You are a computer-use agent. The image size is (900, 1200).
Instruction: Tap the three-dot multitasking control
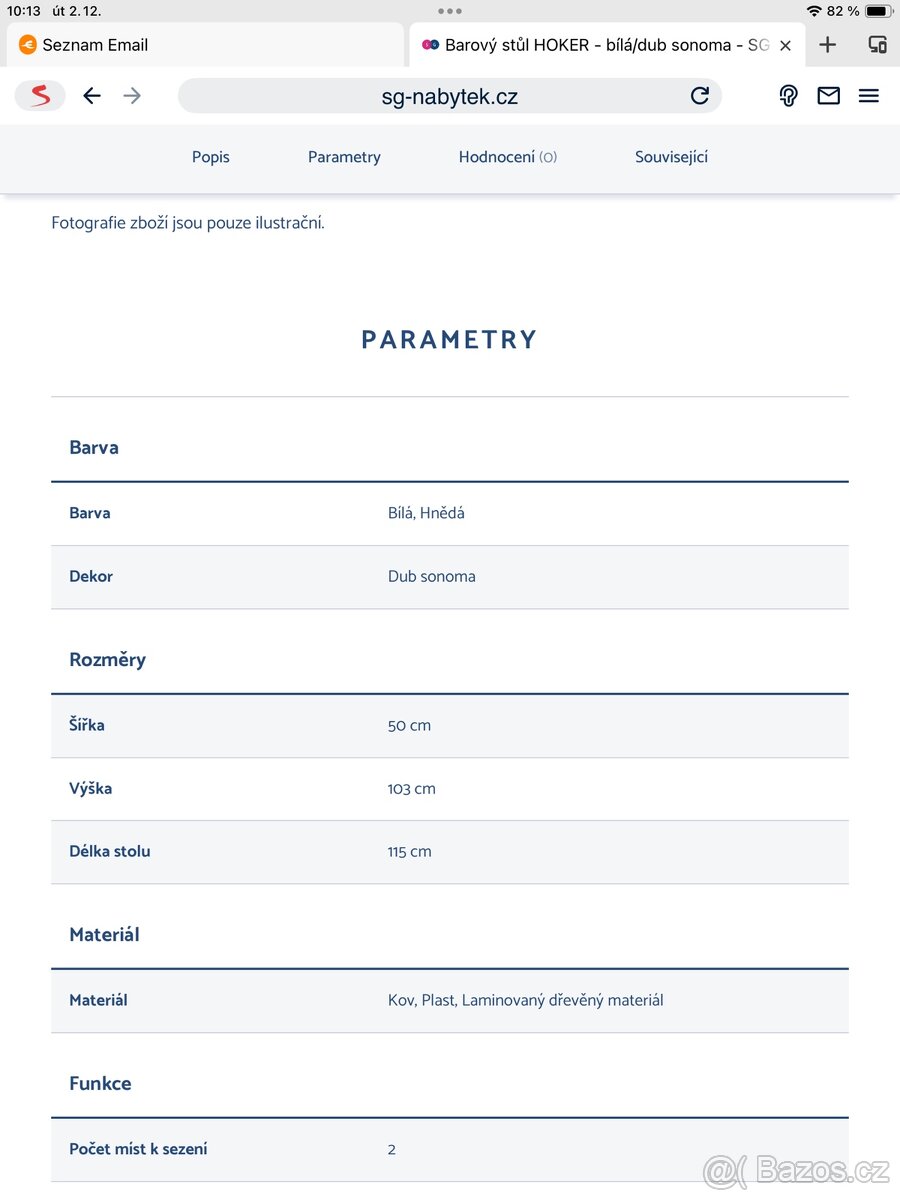(x=450, y=11)
